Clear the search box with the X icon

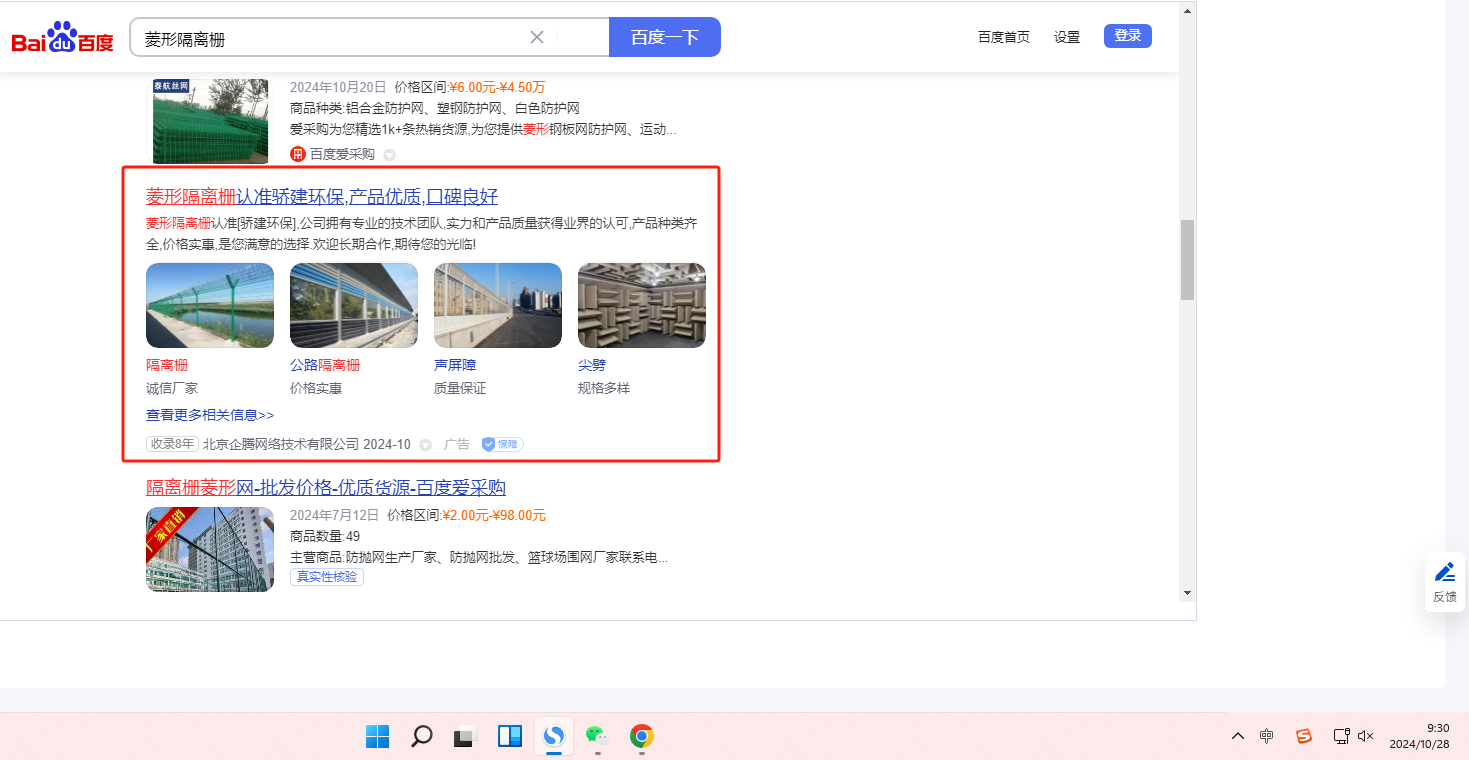[x=537, y=37]
